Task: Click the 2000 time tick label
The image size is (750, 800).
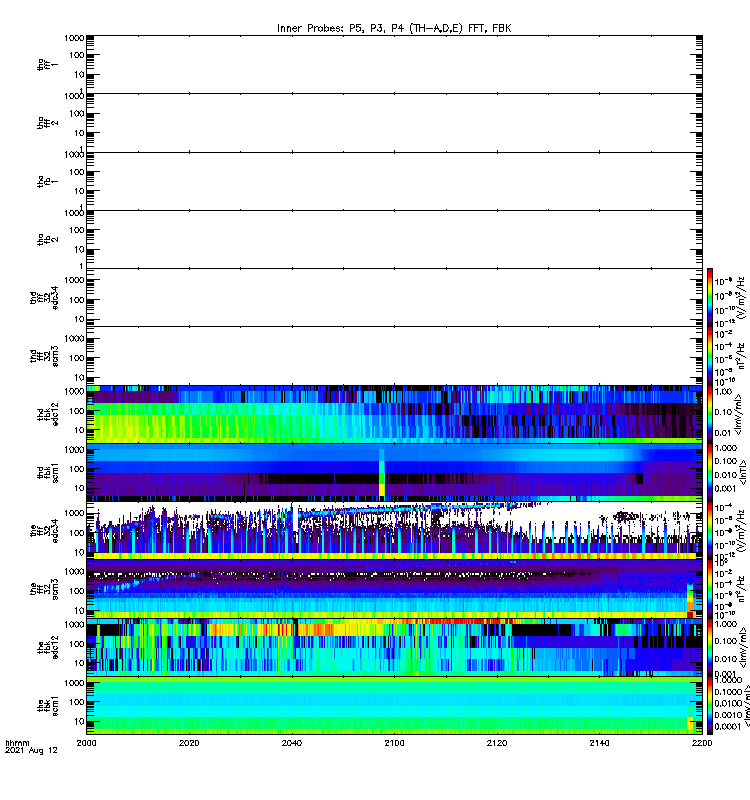Action: click(86, 743)
